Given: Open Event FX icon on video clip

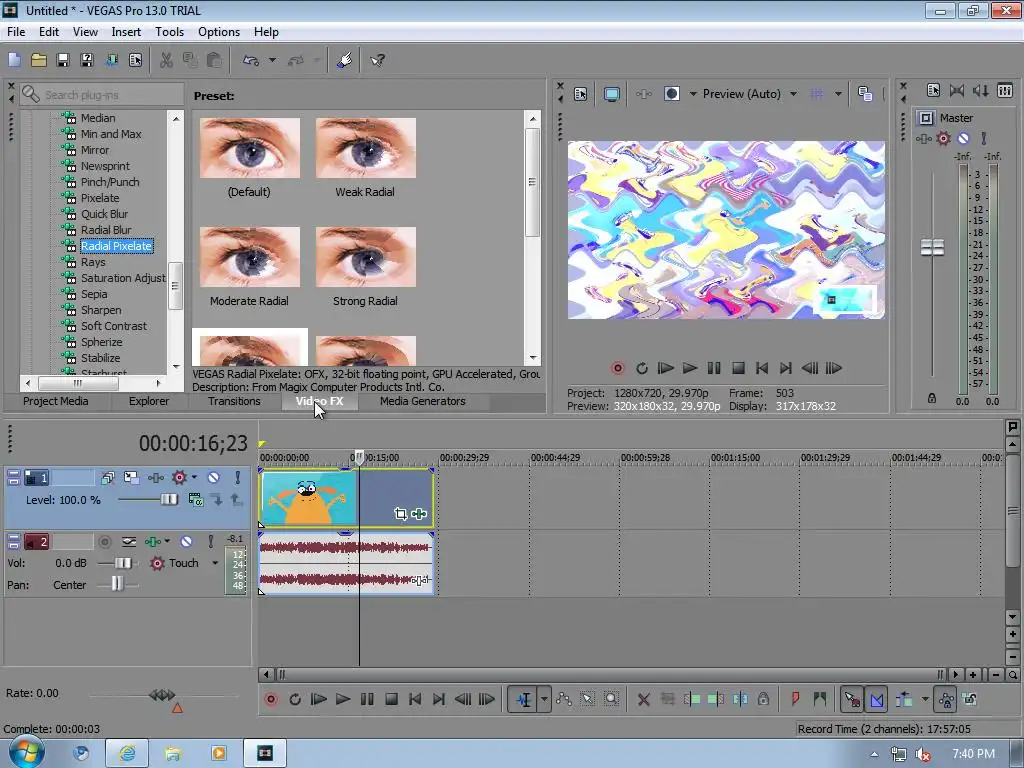Looking at the screenshot, I should click(x=419, y=514).
